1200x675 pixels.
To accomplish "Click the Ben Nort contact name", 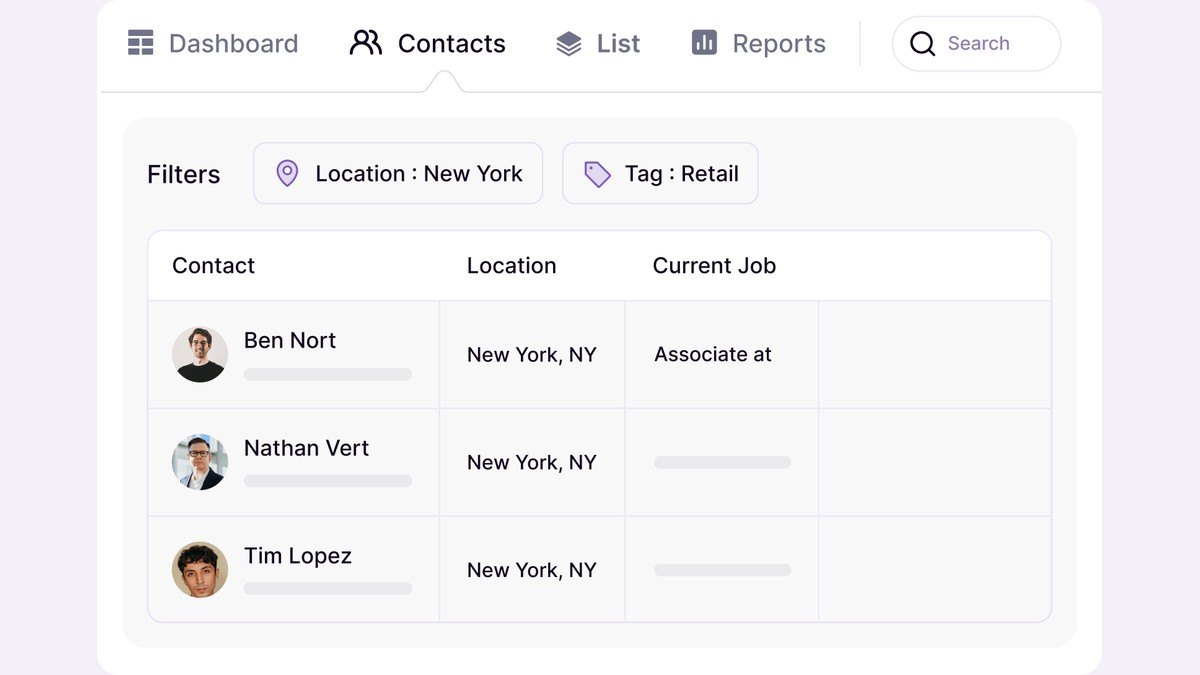I will [290, 340].
